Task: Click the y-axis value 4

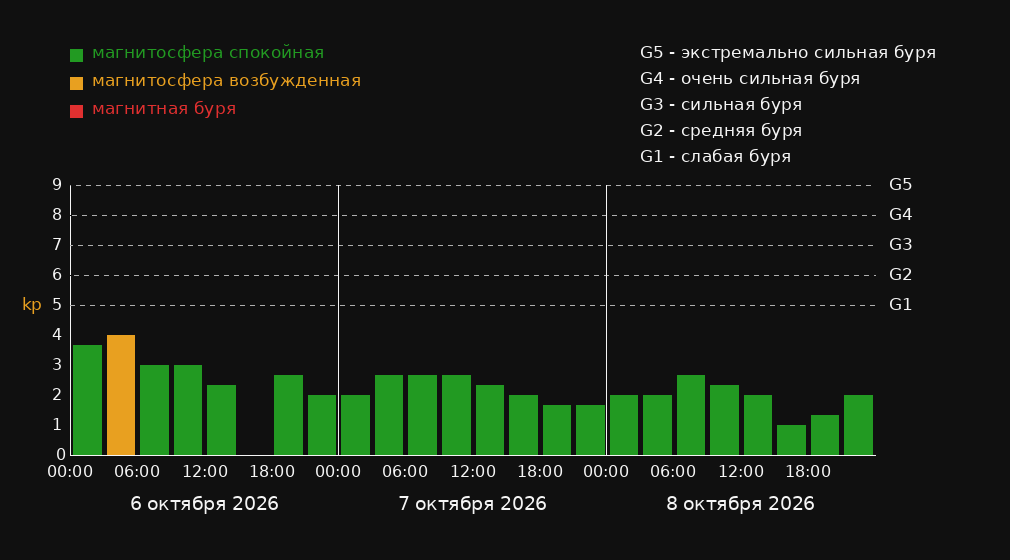Action: 57,334
